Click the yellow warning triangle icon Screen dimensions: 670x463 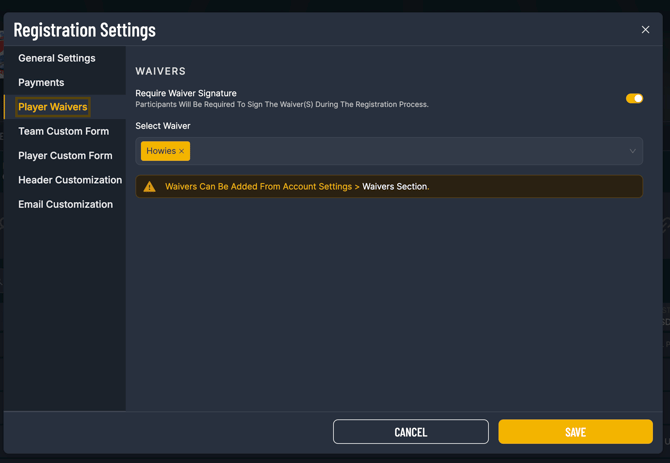(150, 187)
